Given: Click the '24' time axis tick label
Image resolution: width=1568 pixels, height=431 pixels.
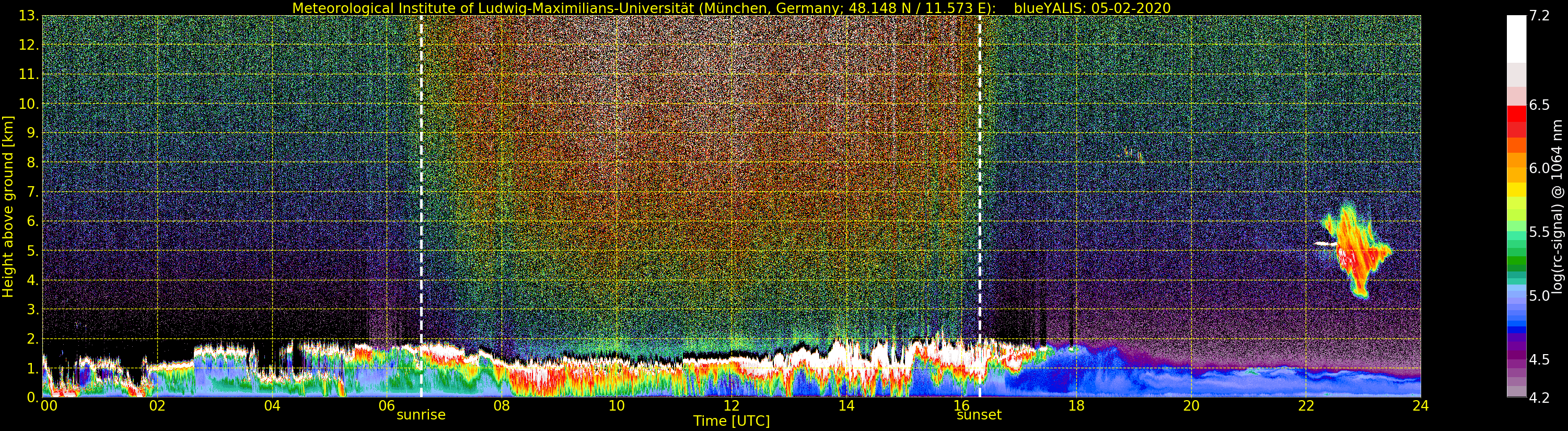Looking at the screenshot, I should [1421, 405].
